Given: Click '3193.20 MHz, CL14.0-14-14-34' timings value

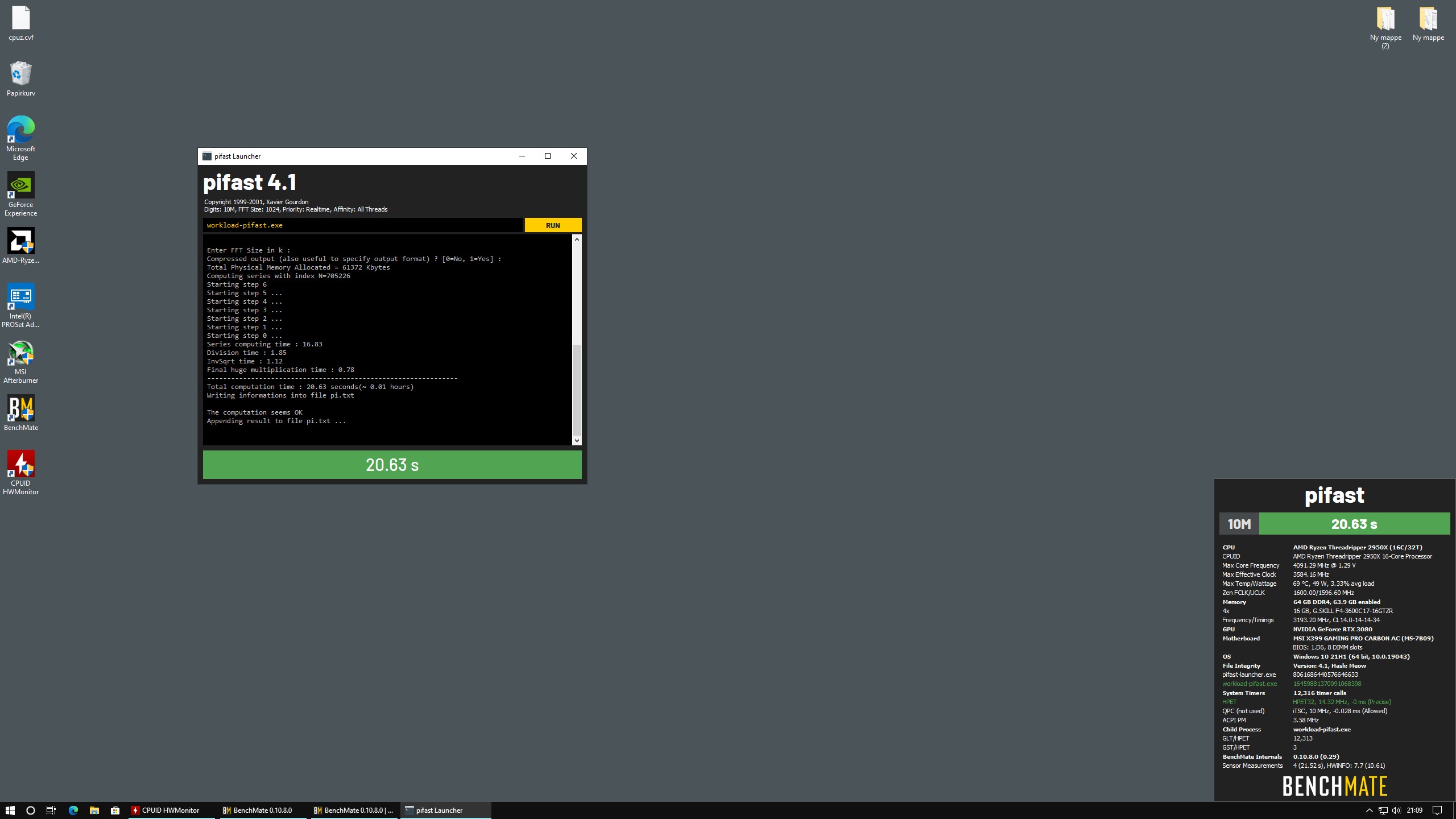Looking at the screenshot, I should point(1336,620).
